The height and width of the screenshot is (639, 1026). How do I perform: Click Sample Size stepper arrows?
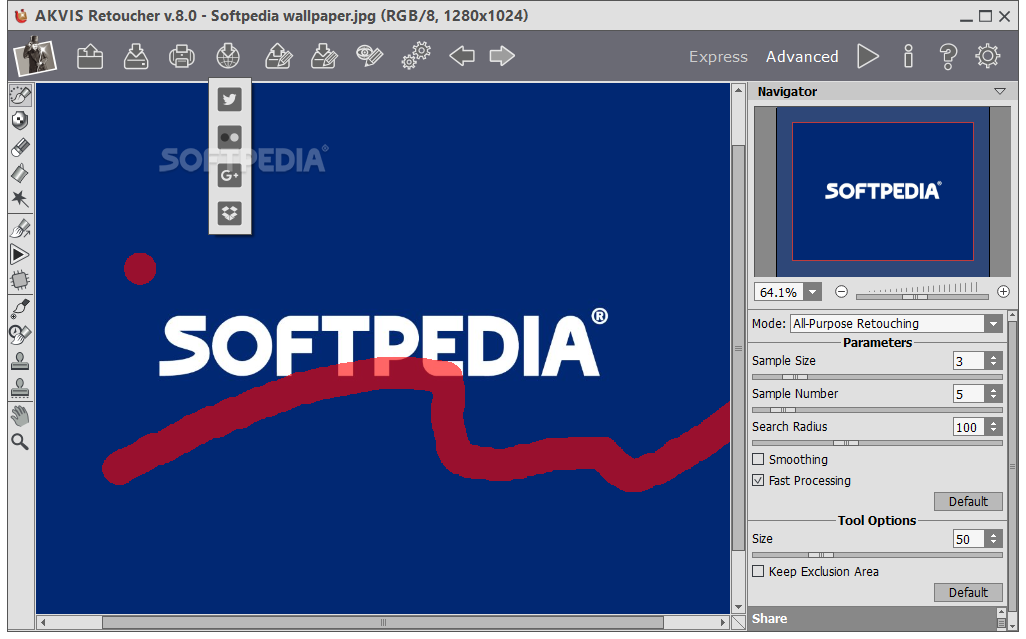click(993, 361)
